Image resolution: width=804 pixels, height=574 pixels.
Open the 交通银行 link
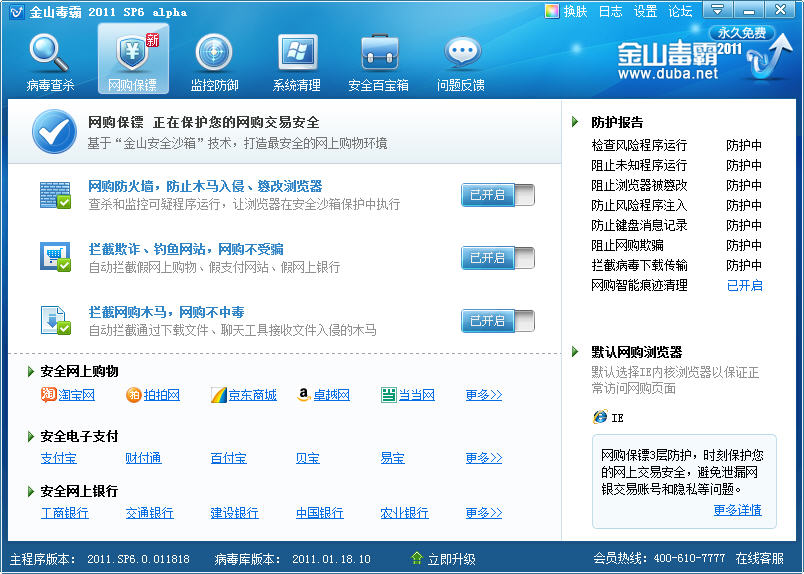149,513
